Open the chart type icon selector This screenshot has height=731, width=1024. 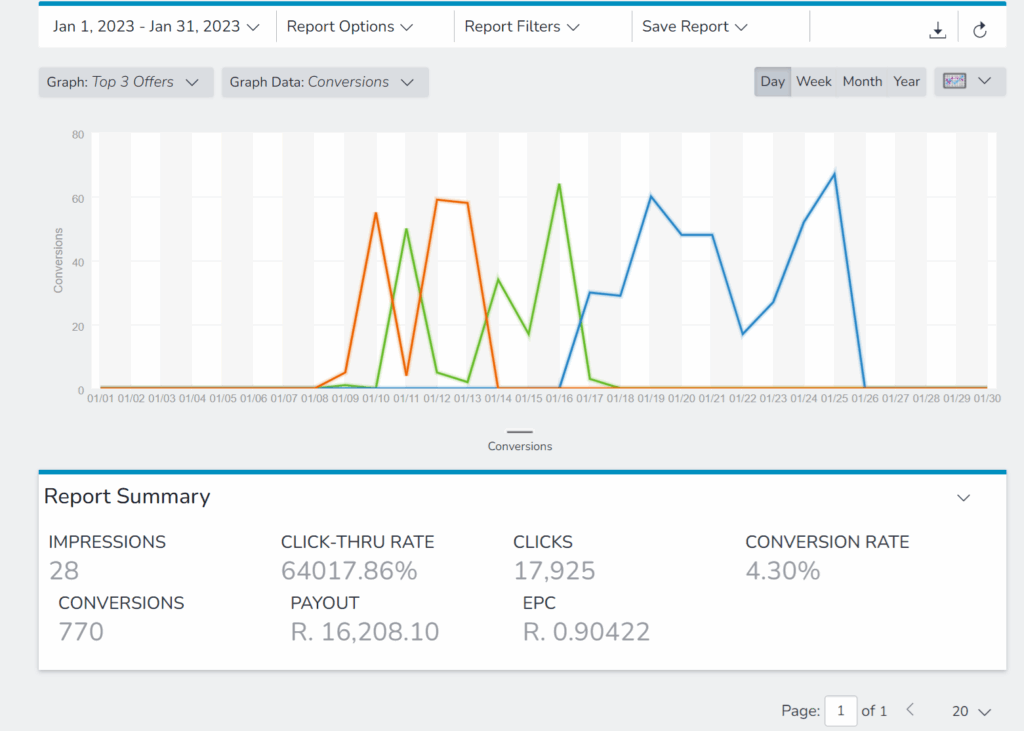[x=967, y=82]
